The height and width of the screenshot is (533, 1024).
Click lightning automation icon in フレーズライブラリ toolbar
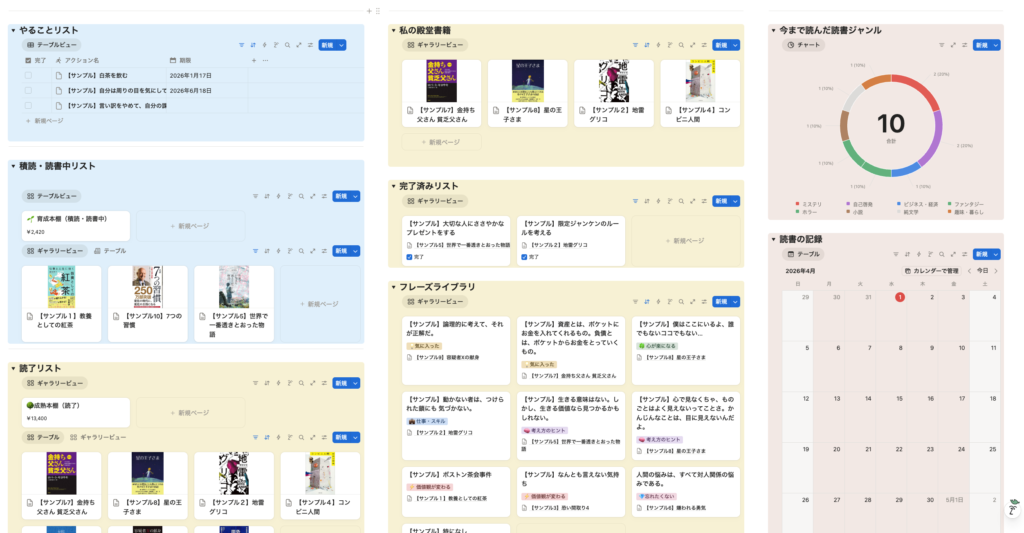(657, 301)
